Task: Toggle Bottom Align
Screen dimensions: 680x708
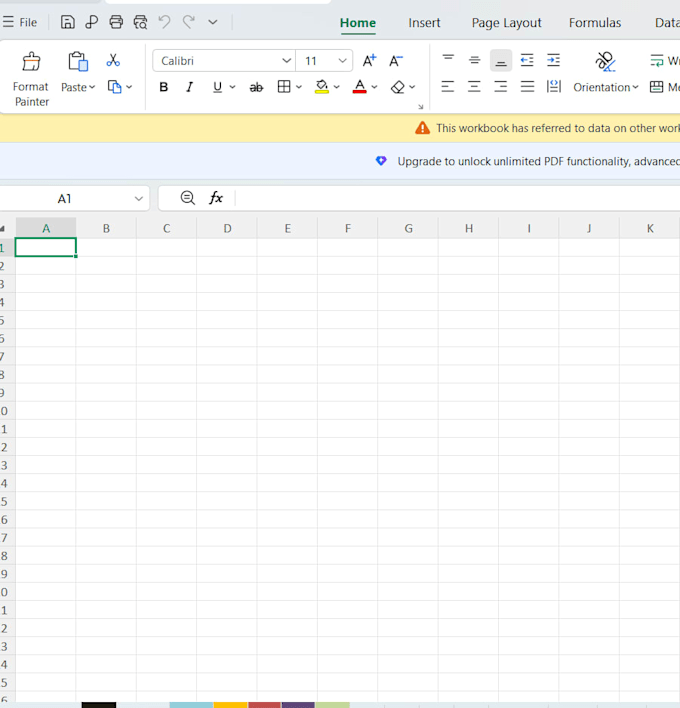Action: (x=501, y=61)
